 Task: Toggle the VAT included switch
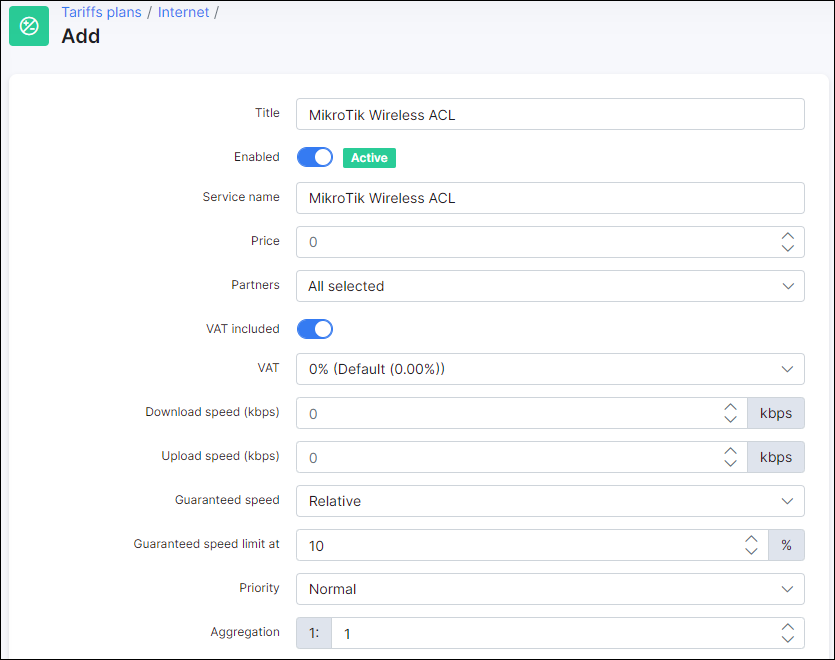(x=315, y=329)
